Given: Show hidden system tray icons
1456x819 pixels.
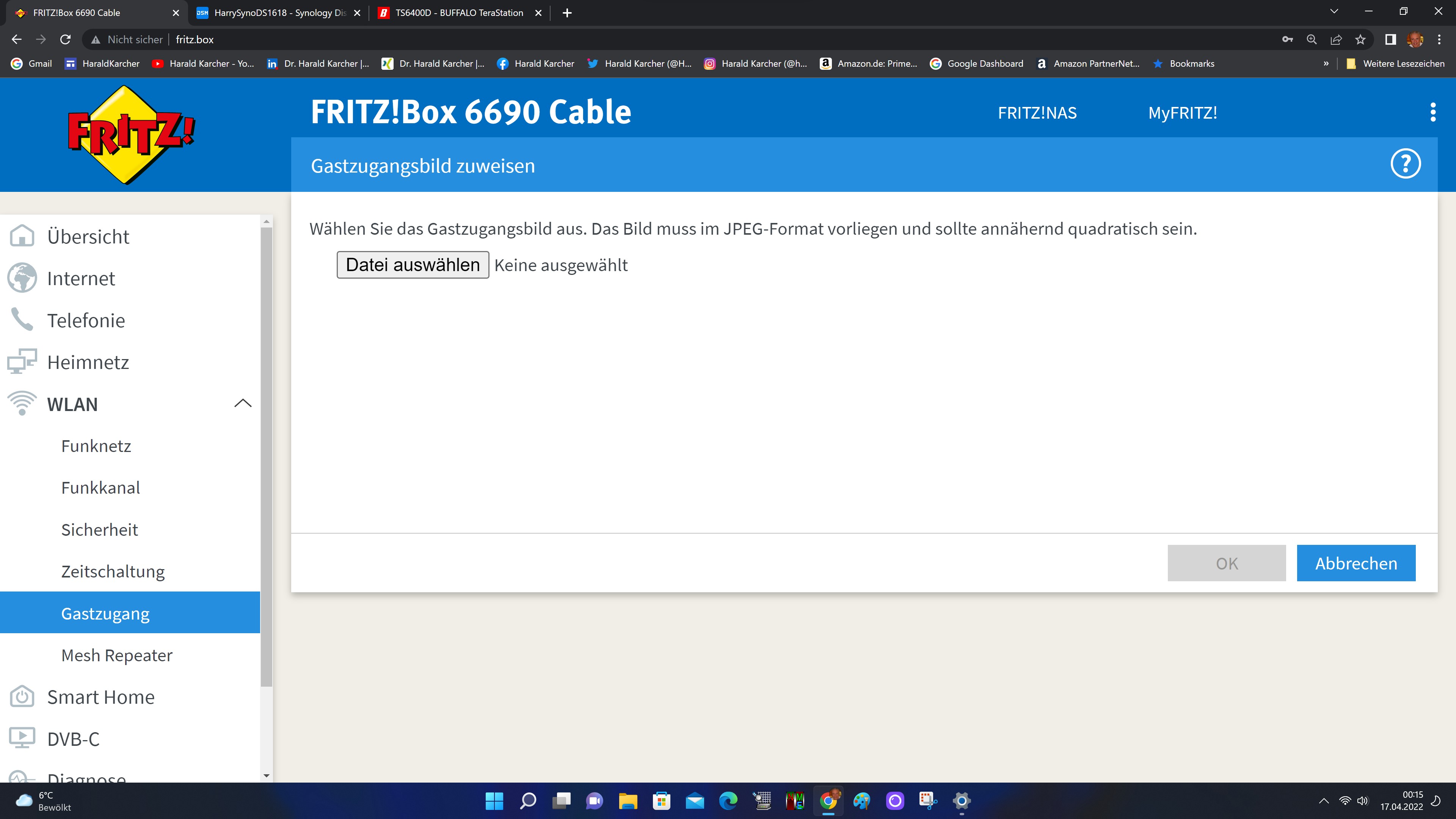Looking at the screenshot, I should (x=1324, y=800).
